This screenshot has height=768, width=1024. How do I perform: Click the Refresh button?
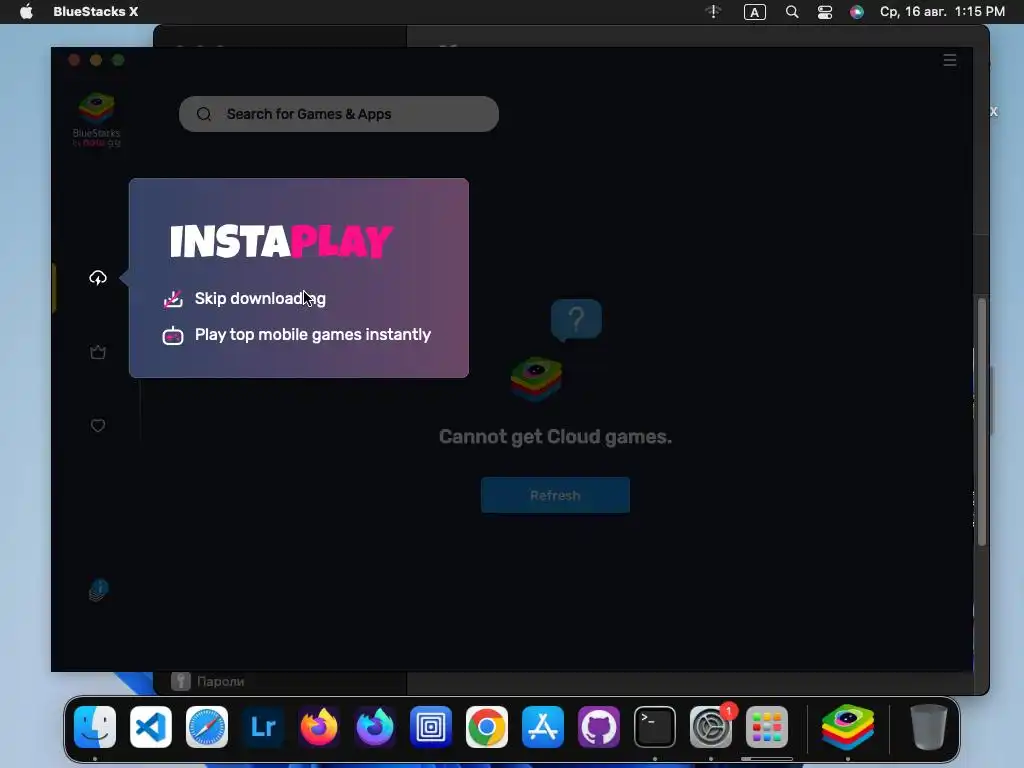click(x=555, y=495)
